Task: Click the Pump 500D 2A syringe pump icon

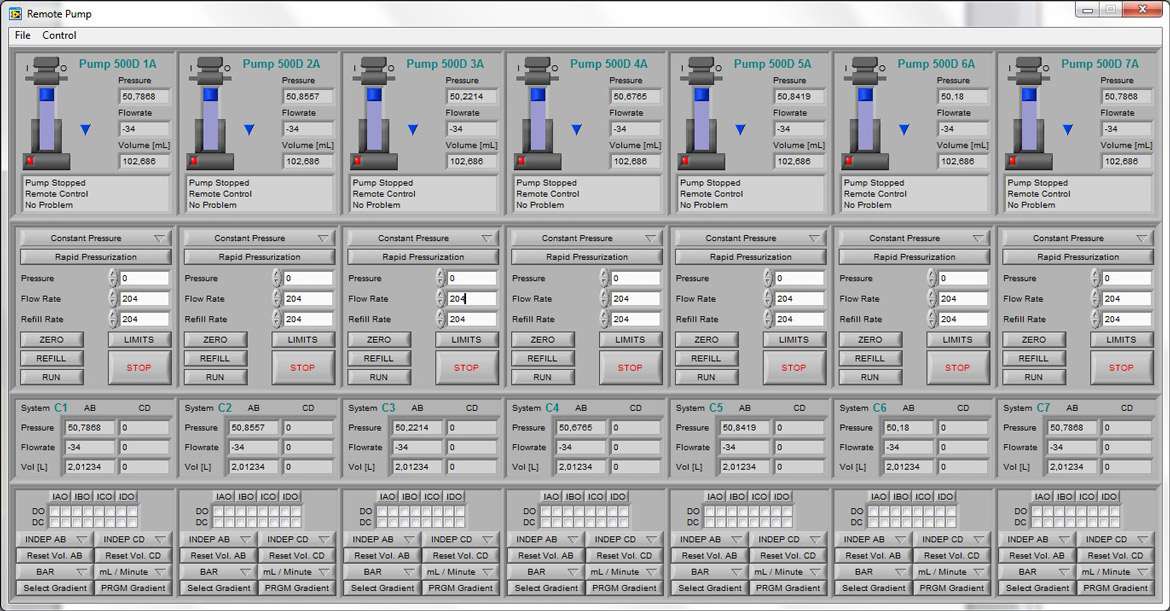Action: [x=210, y=113]
